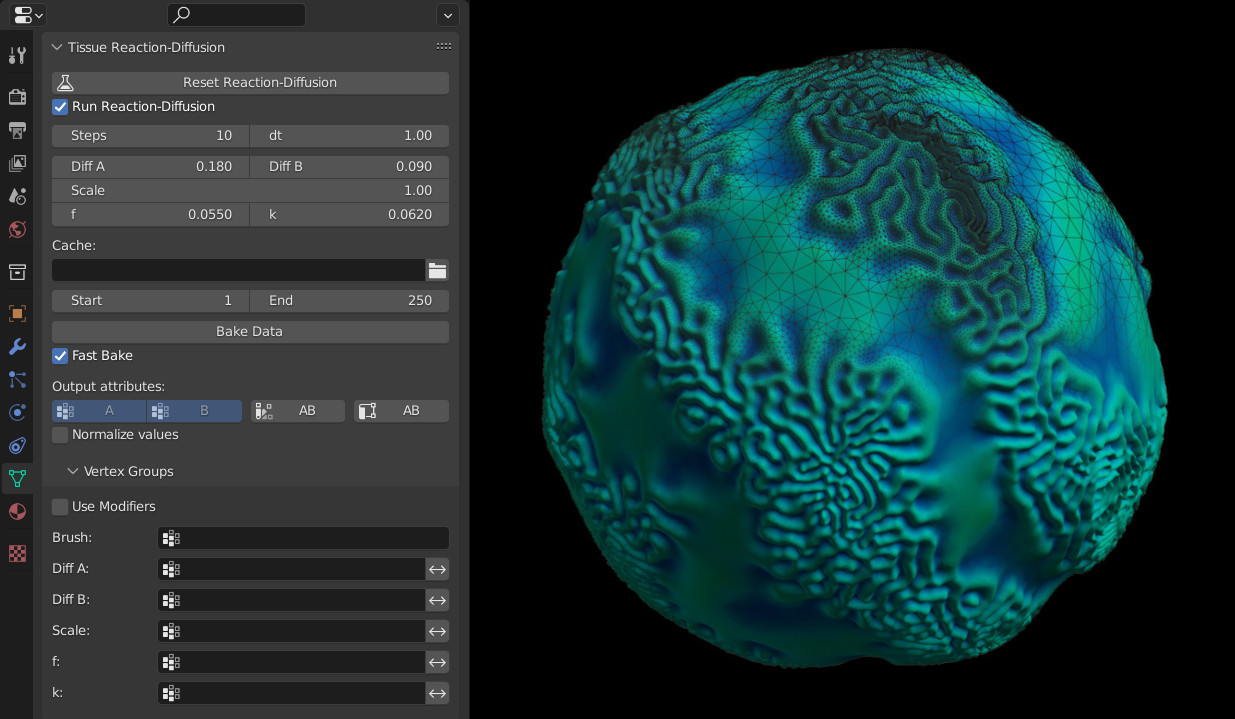Click the Bake Data button
This screenshot has width=1235, height=719.
pyautogui.click(x=249, y=332)
